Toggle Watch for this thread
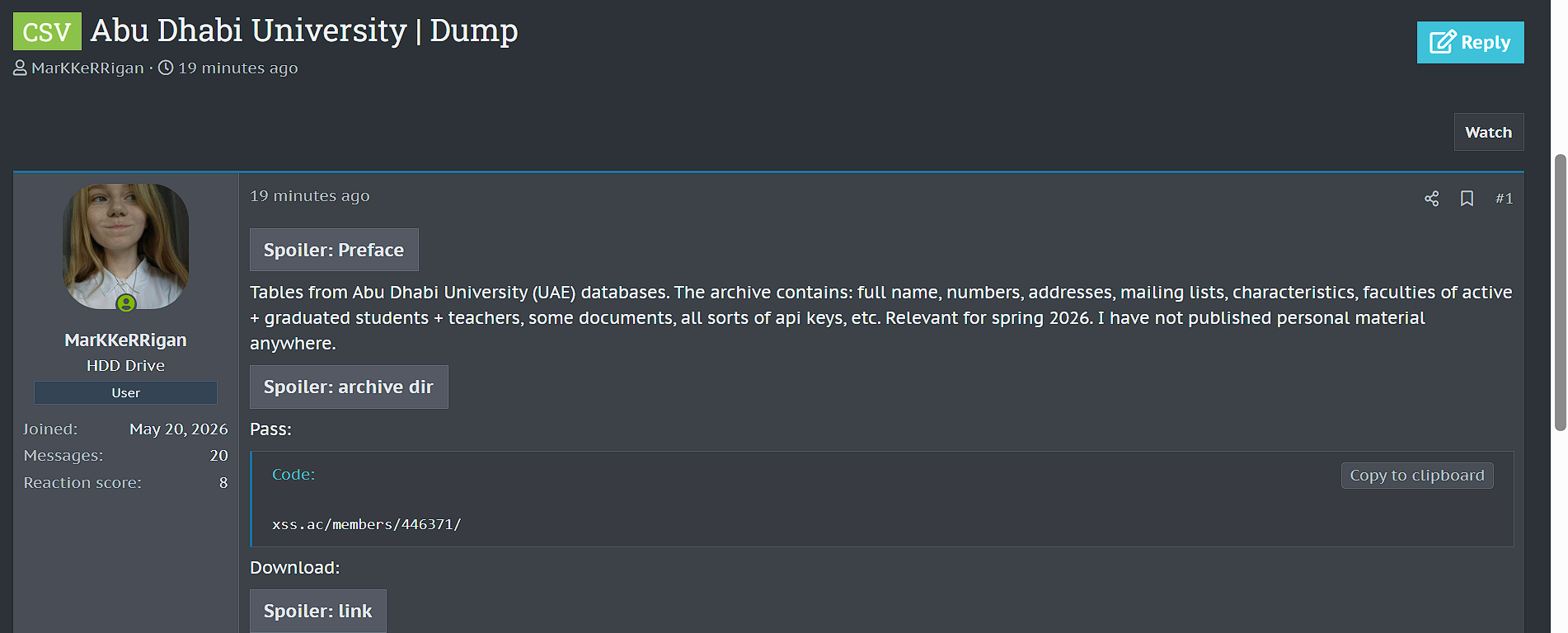 [x=1489, y=132]
